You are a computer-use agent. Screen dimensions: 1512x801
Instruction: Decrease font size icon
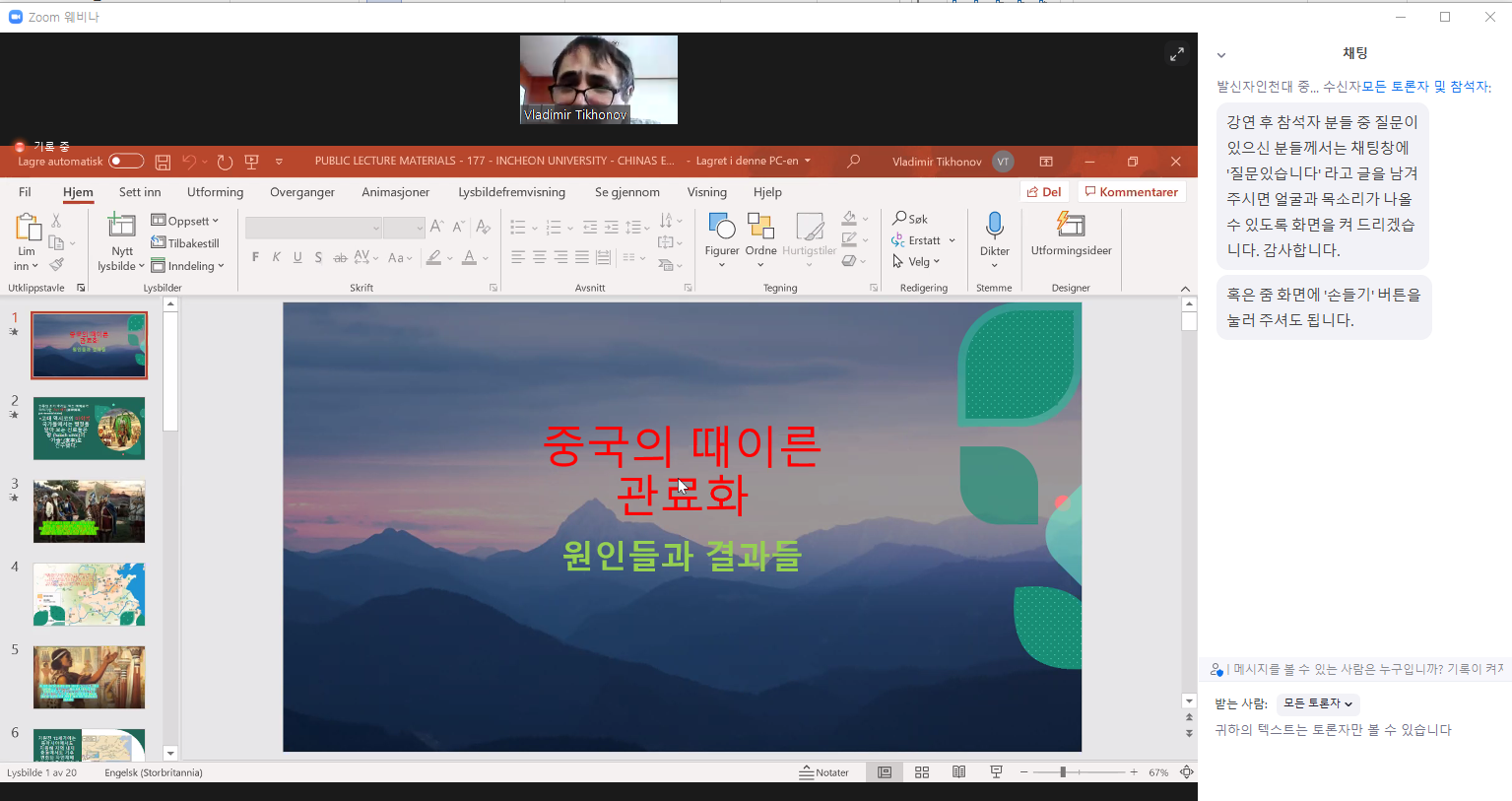click(458, 227)
